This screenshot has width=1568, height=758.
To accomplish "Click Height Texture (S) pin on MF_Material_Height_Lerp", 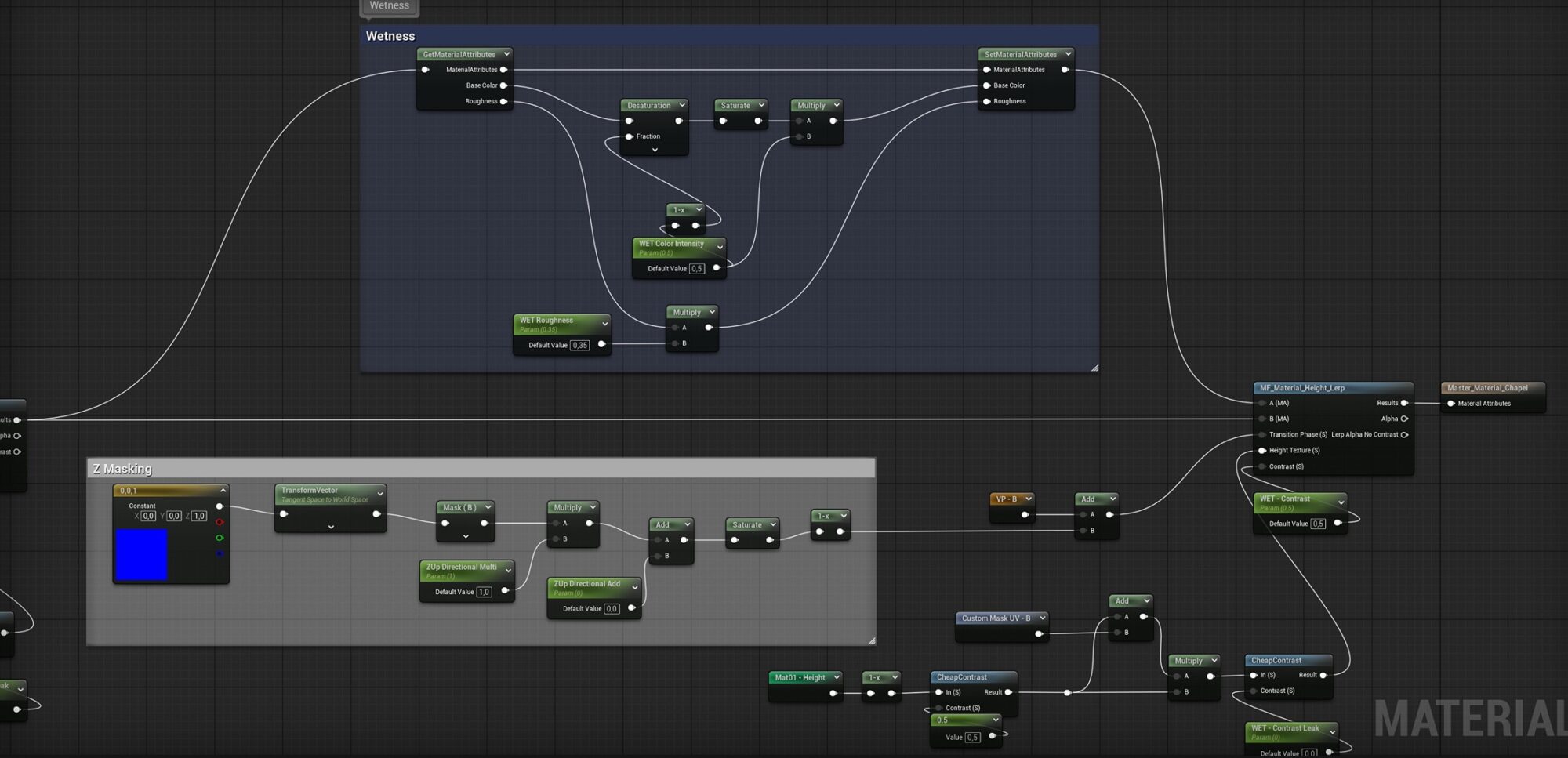I will pyautogui.click(x=1262, y=451).
